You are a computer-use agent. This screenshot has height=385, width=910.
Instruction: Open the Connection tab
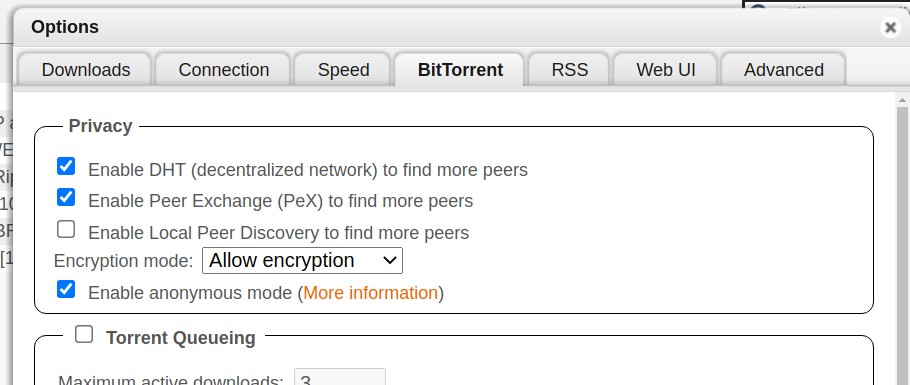(223, 70)
